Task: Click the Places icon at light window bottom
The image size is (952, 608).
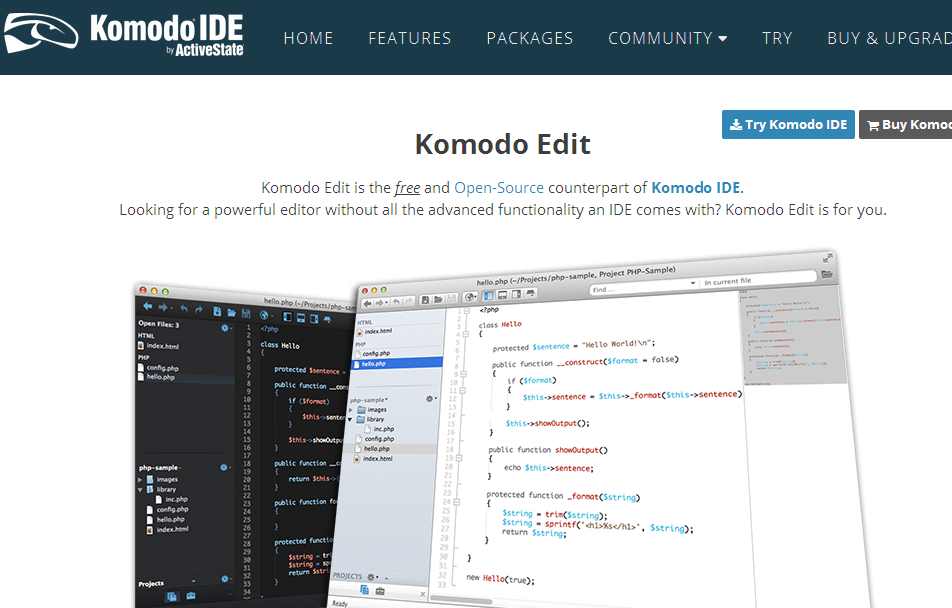Action: tap(364, 590)
